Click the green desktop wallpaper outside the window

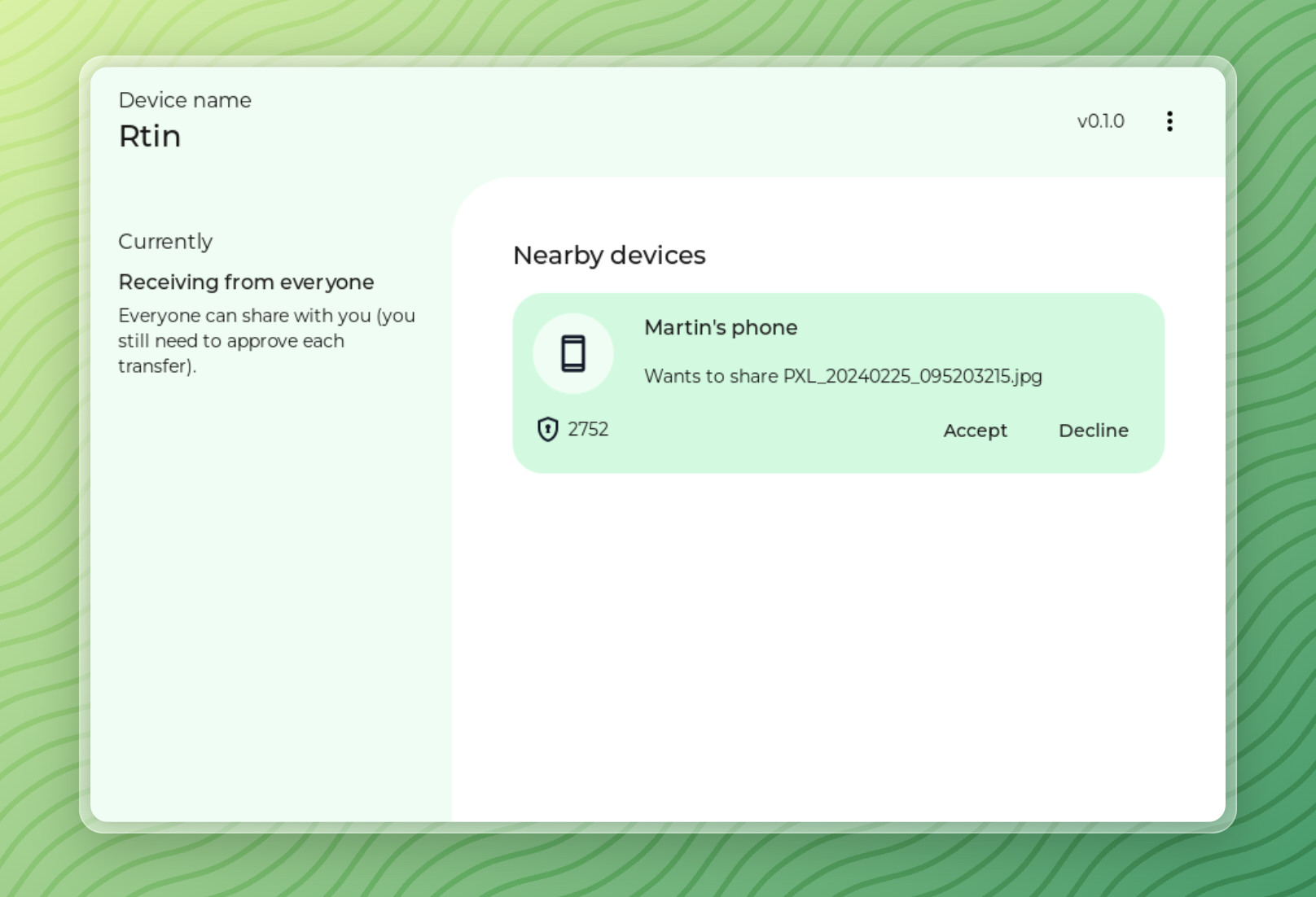click(x=41, y=488)
